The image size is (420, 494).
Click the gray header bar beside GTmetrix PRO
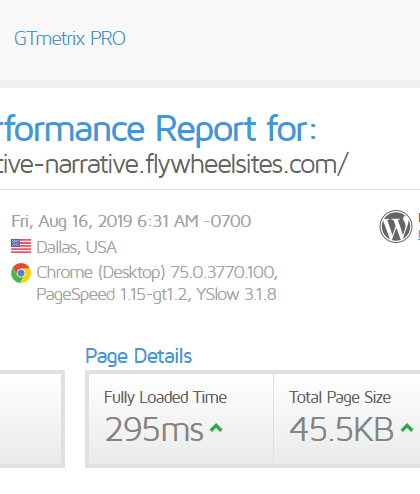pyautogui.click(x=272, y=40)
